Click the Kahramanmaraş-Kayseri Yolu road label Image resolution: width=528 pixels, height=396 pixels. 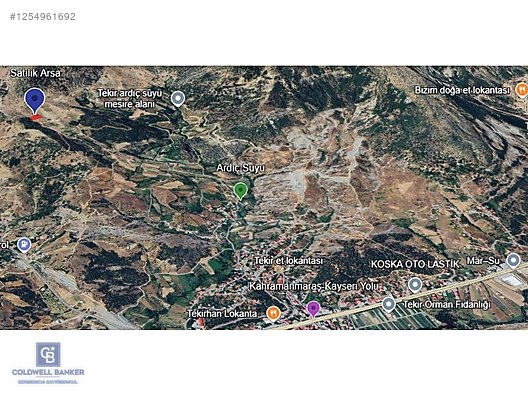314,286
